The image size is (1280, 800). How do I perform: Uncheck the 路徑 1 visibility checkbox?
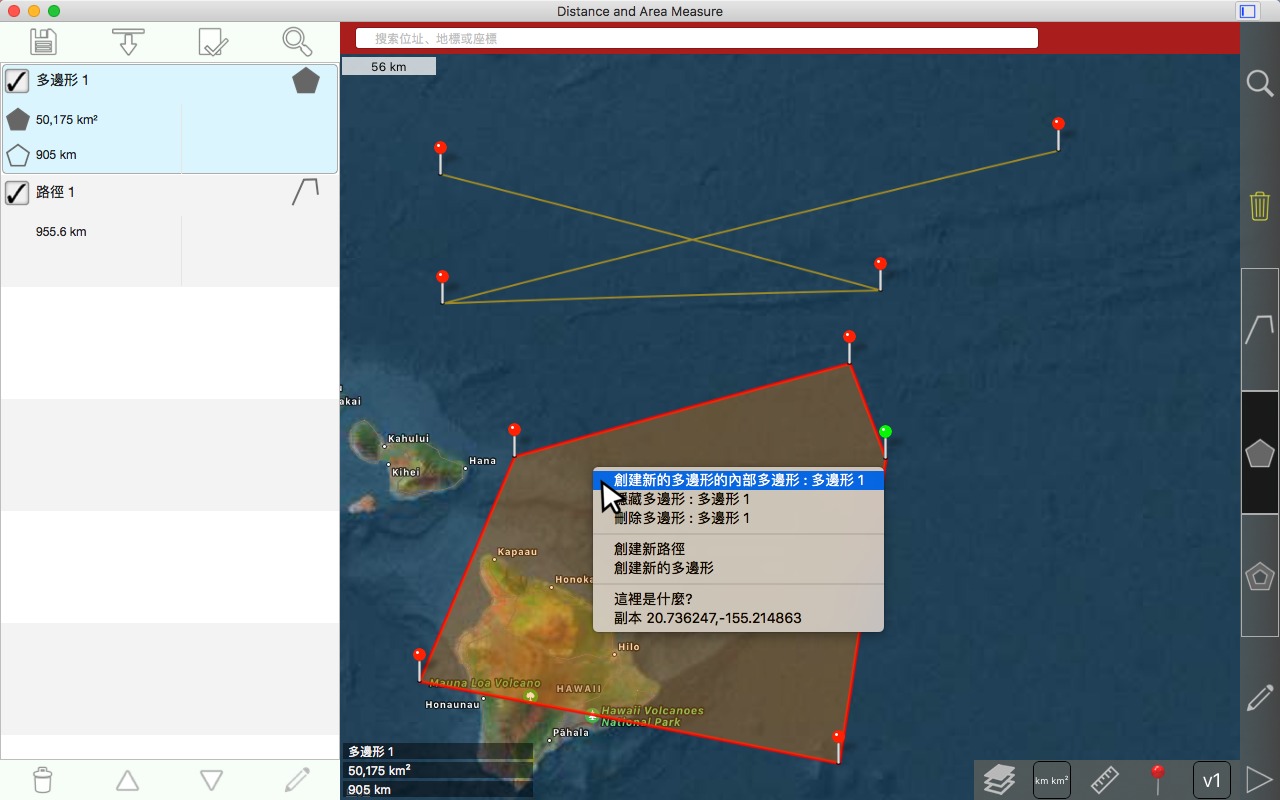17,192
